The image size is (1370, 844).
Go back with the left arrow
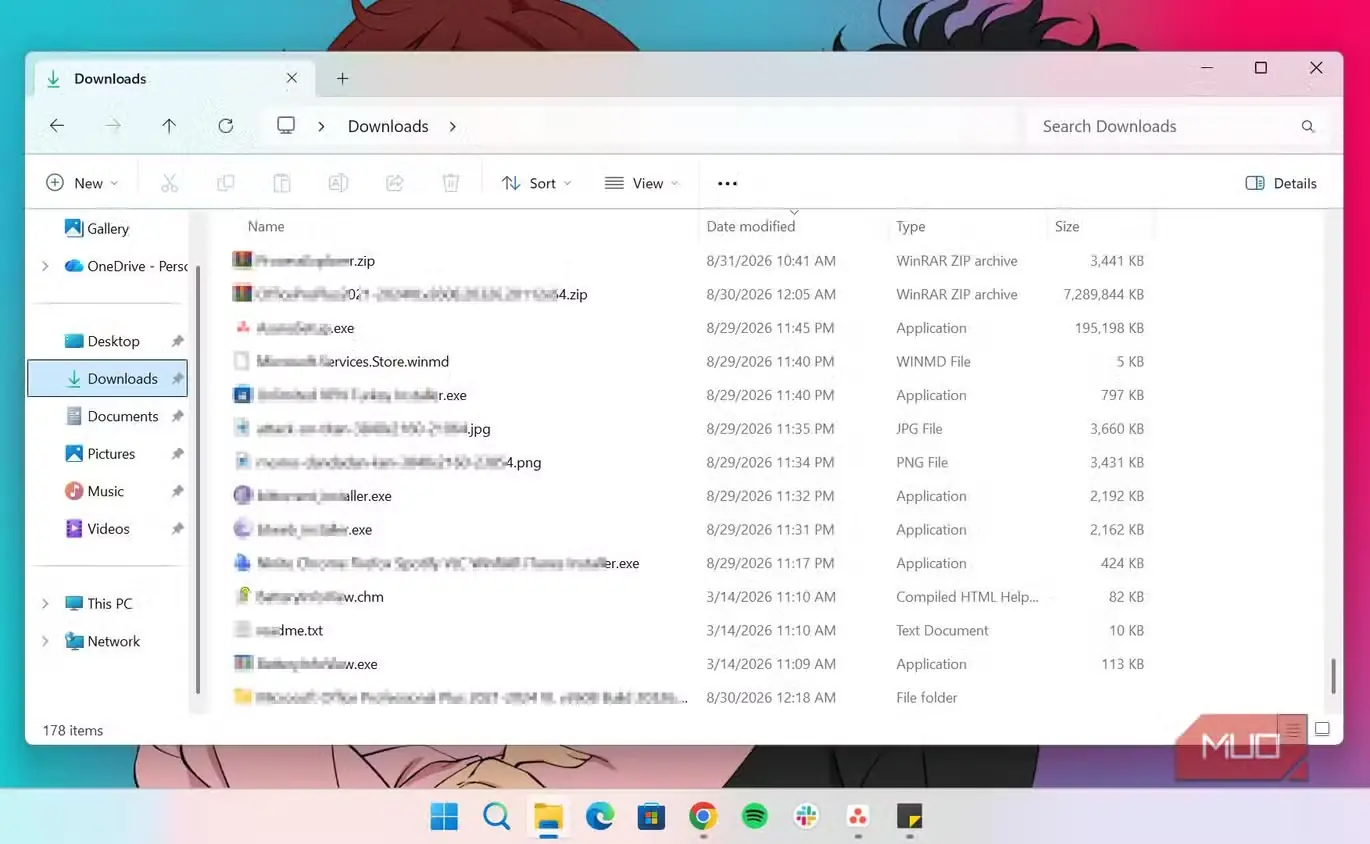57,126
